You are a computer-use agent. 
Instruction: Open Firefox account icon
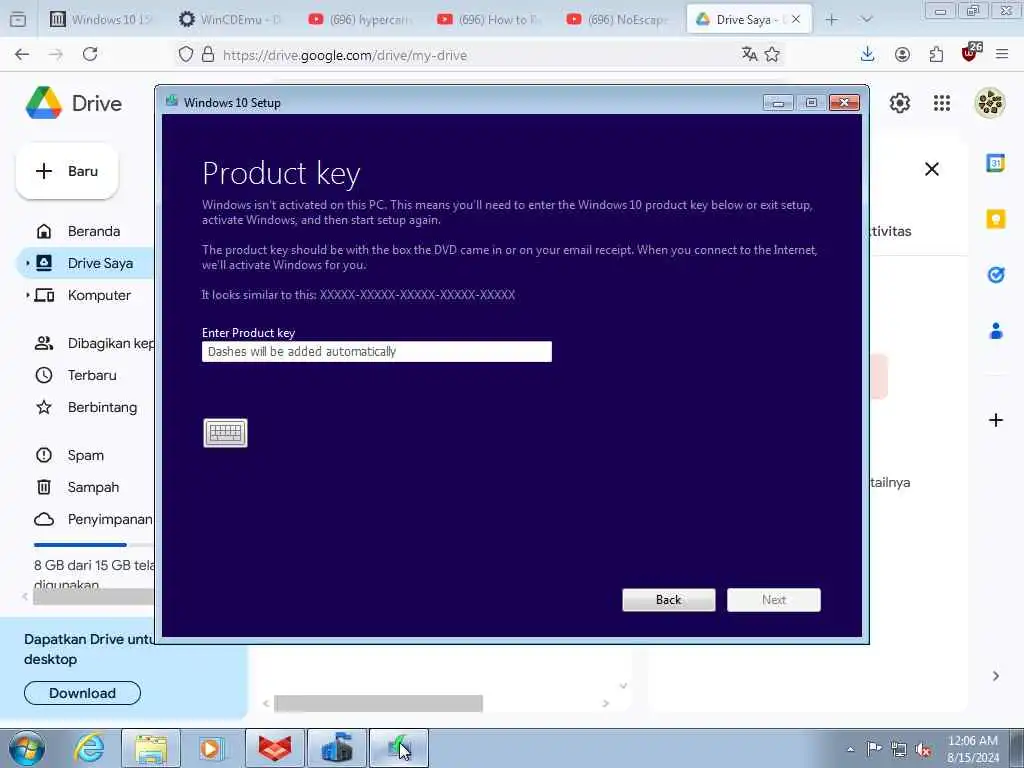(902, 54)
